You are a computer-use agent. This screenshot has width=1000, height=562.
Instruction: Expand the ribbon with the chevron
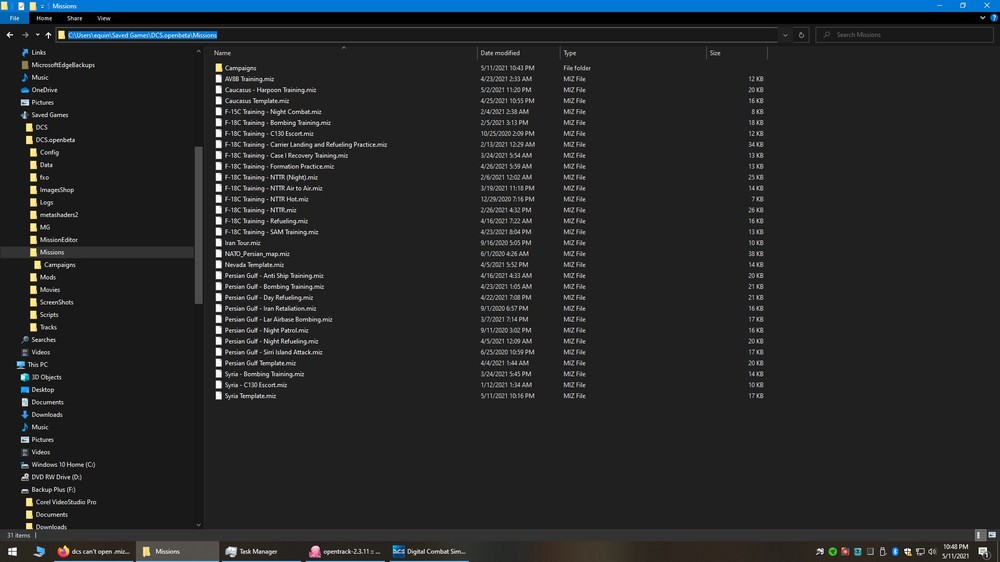point(981,18)
